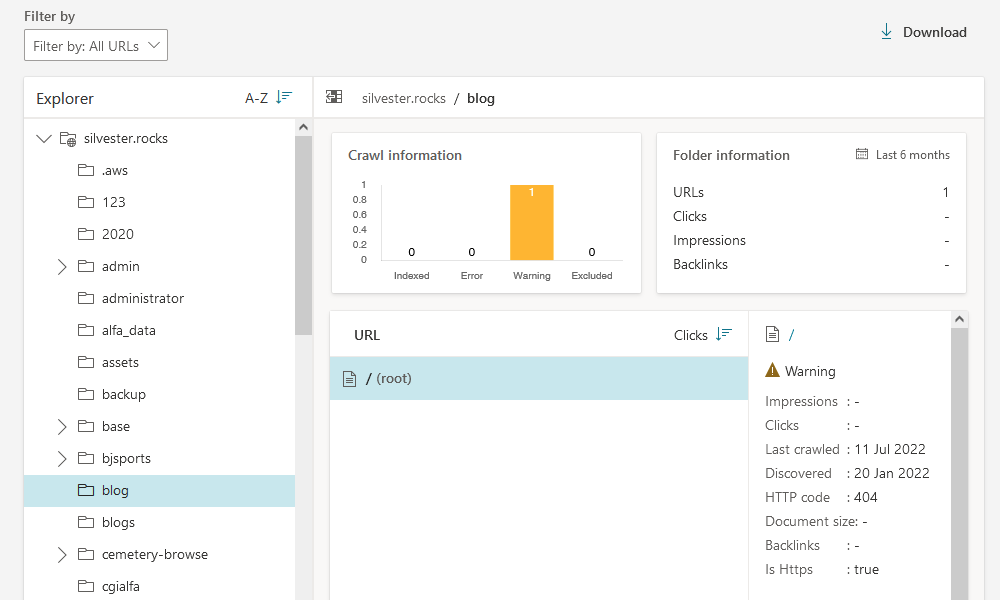1000x600 pixels.
Task: Collapse the silvester.rocks root node
Action: pyautogui.click(x=43, y=138)
